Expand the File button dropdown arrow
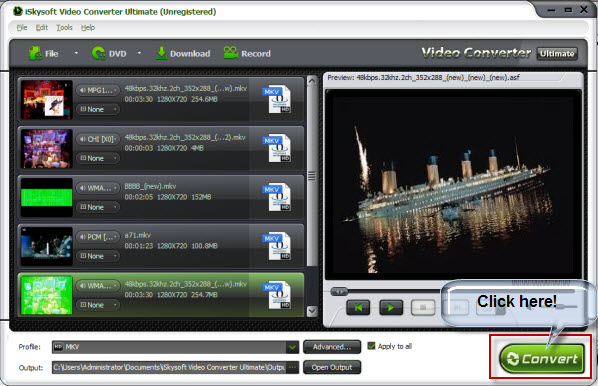Screen dimensions: 598x386 point(76,53)
